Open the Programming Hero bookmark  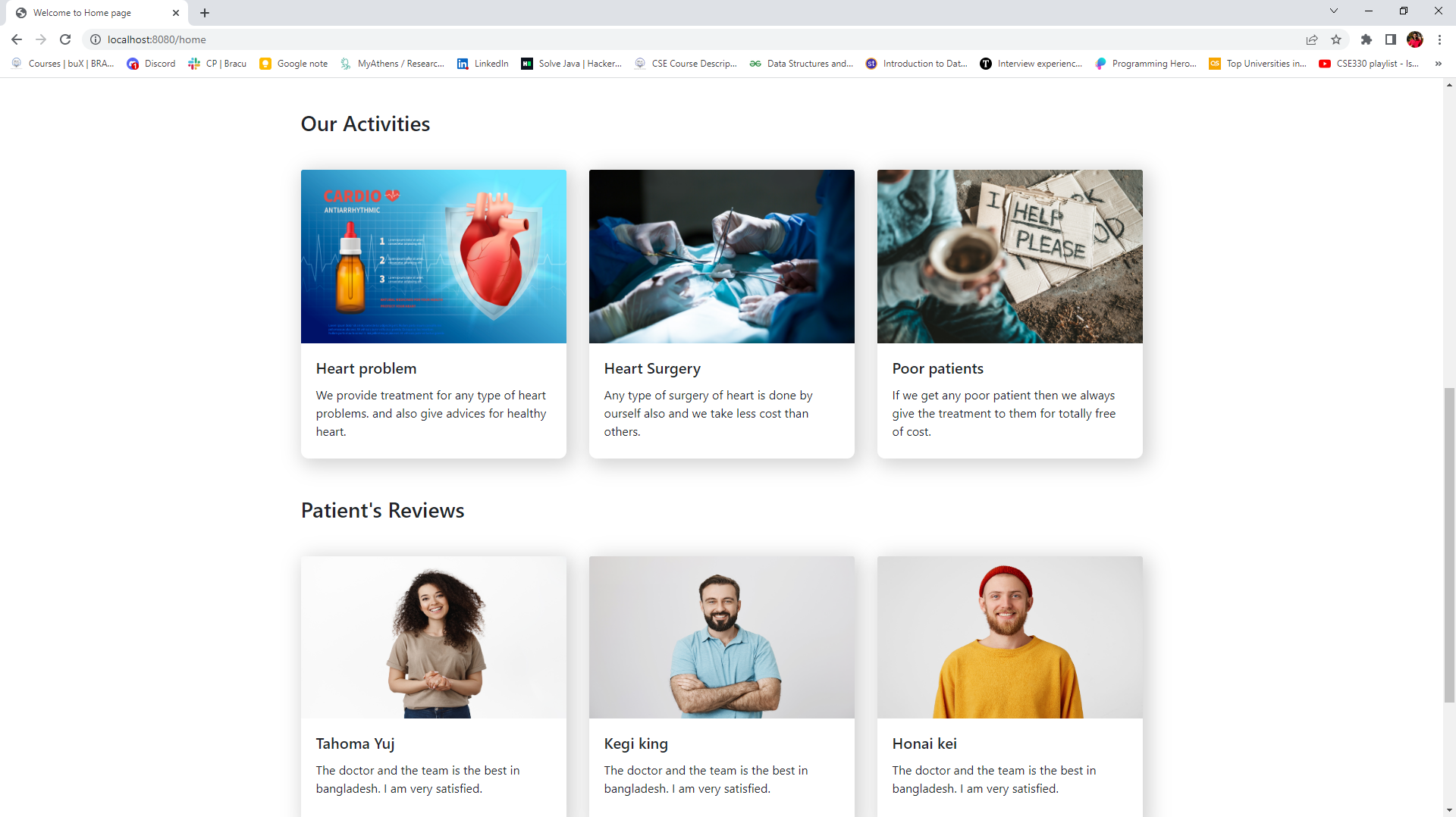point(1147,64)
